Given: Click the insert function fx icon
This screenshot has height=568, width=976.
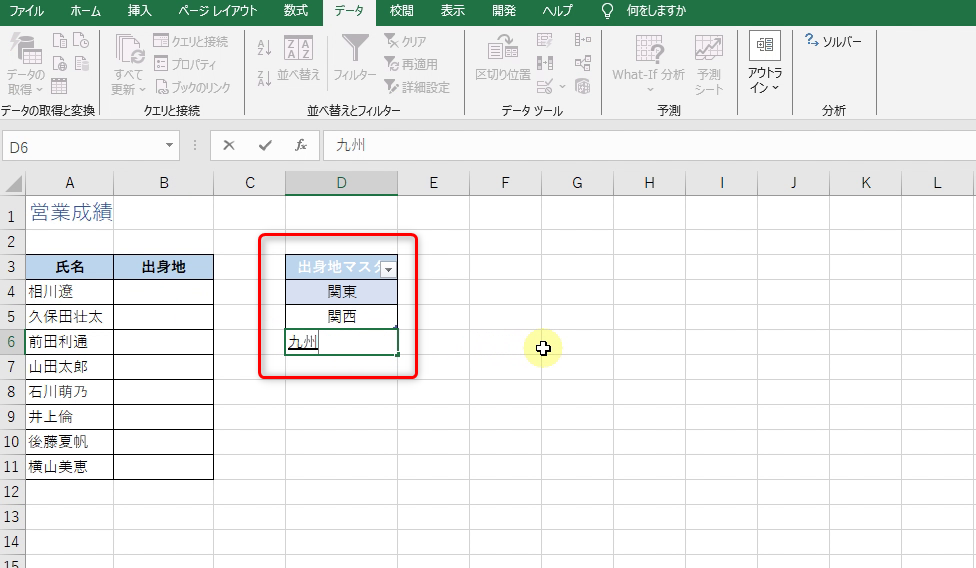Looking at the screenshot, I should (x=300, y=146).
